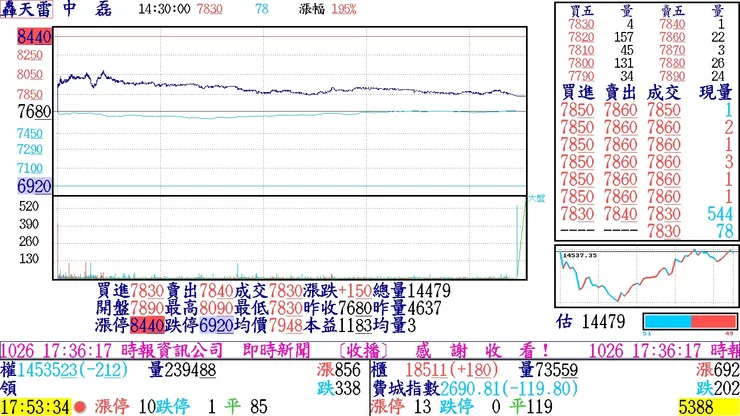Click the 買五 column header in order book

click(x=581, y=11)
